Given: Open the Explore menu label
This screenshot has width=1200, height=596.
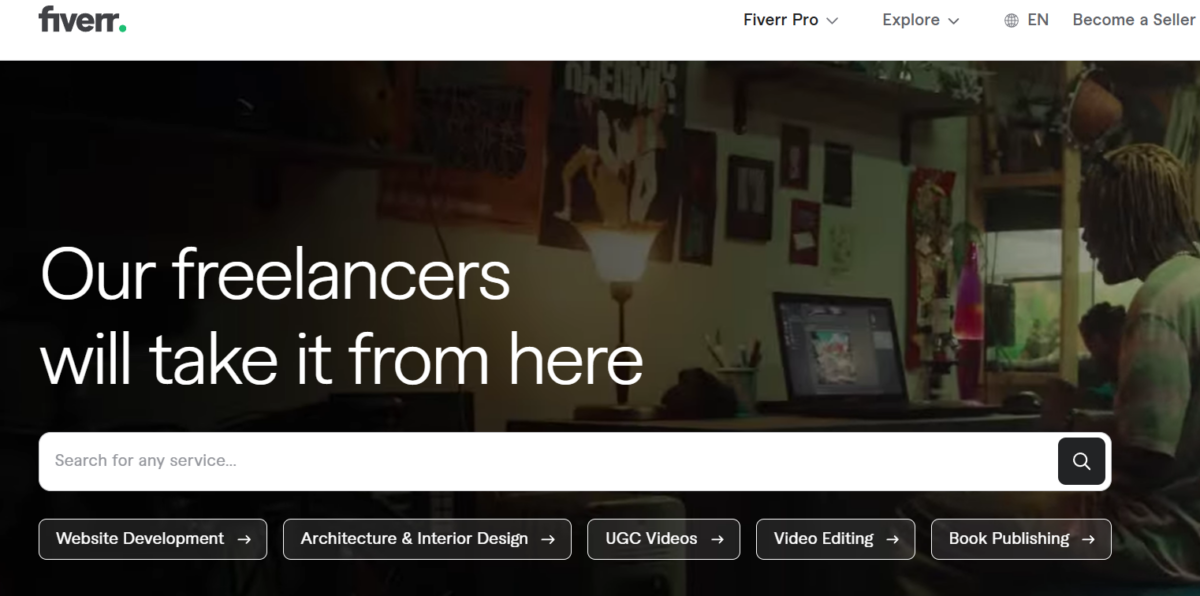Looking at the screenshot, I should (910, 20).
